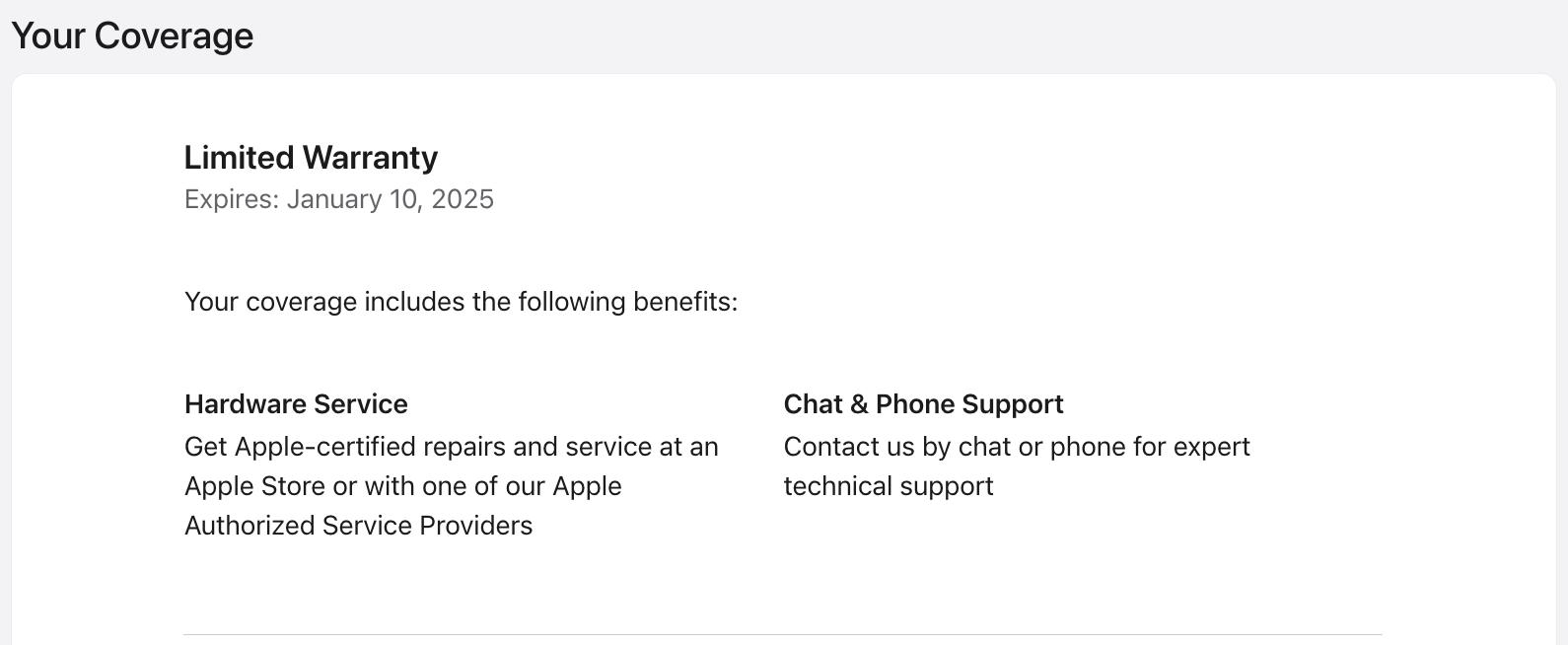Click the horizontal divider below the benefits

coord(783,634)
